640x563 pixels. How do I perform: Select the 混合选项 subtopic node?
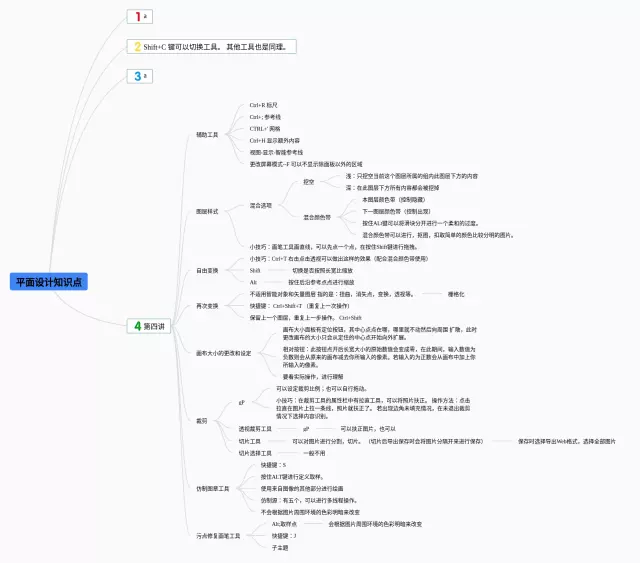pyautogui.click(x=261, y=205)
